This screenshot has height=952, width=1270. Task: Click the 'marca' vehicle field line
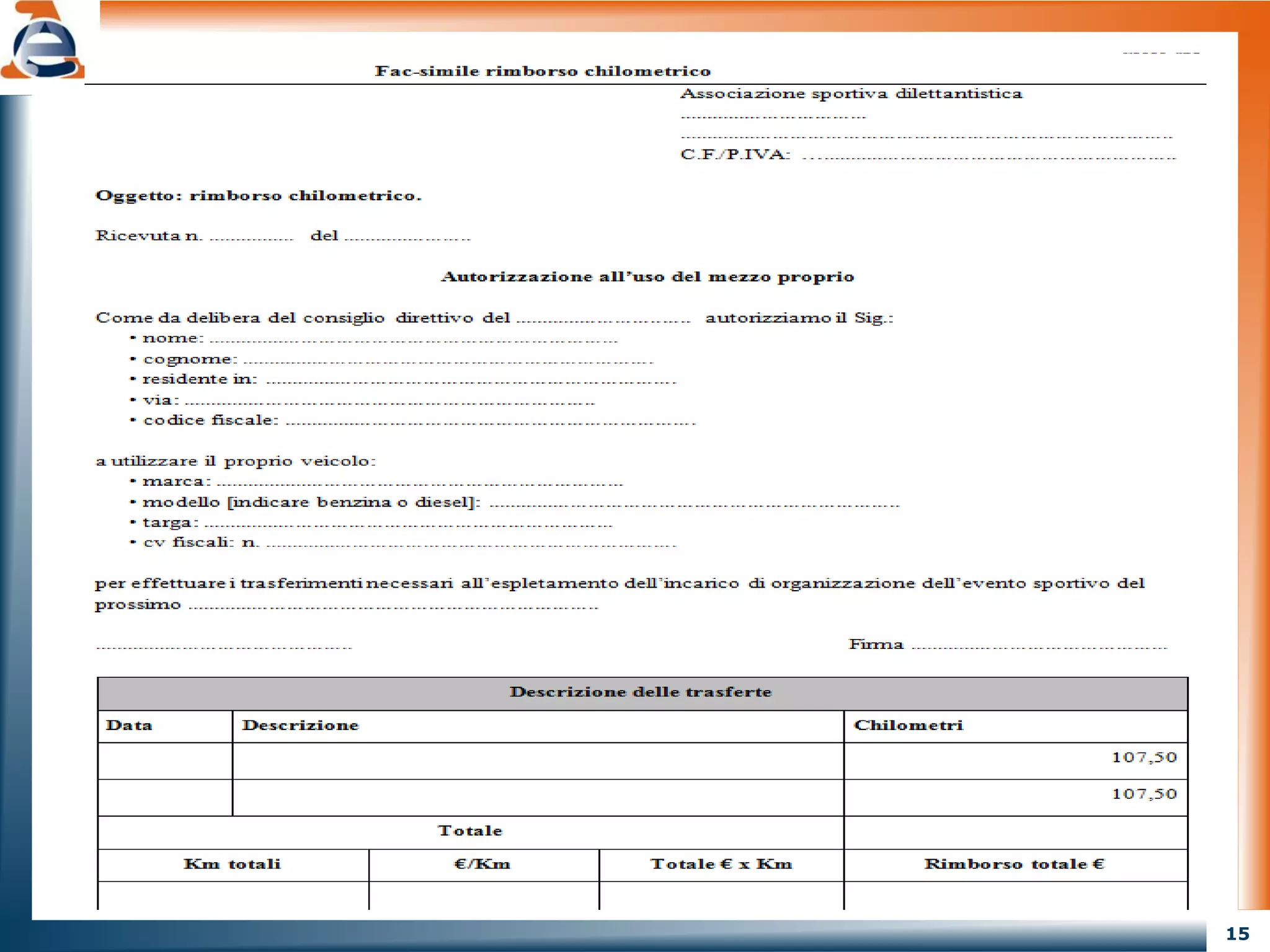[419, 483]
